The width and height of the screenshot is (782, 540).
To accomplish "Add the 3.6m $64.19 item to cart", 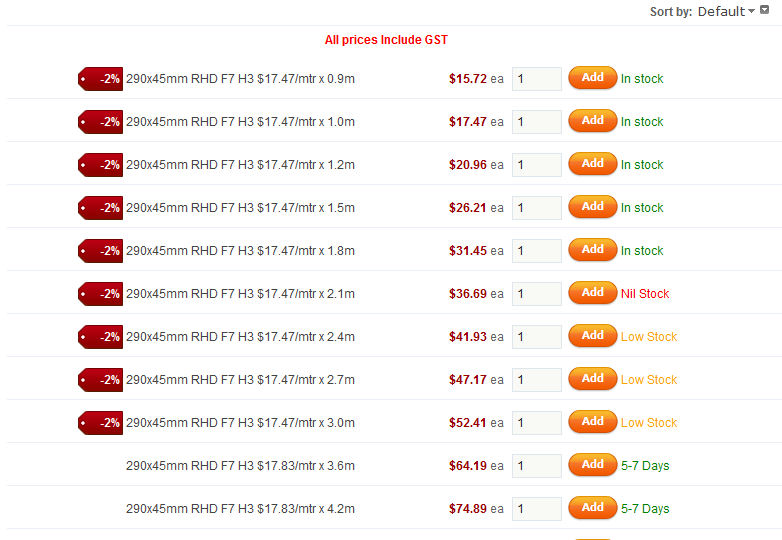I will (x=592, y=465).
